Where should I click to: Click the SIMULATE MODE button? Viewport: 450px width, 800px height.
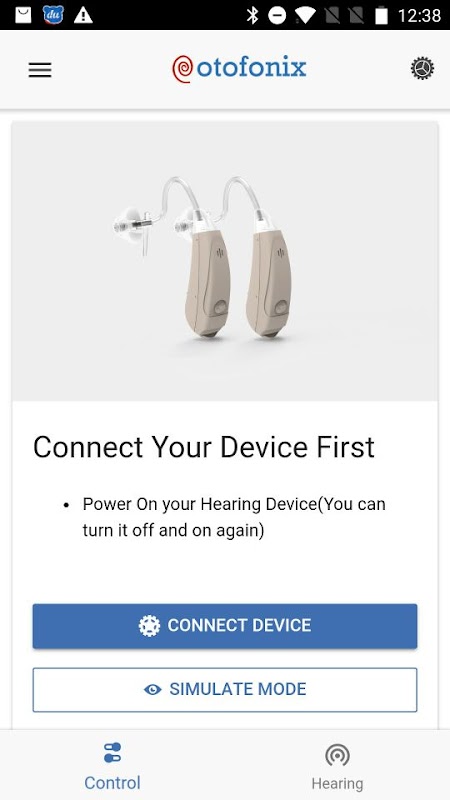225,690
